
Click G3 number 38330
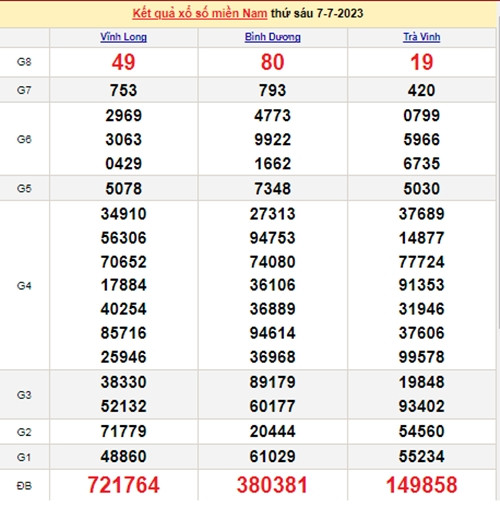[x=124, y=382]
